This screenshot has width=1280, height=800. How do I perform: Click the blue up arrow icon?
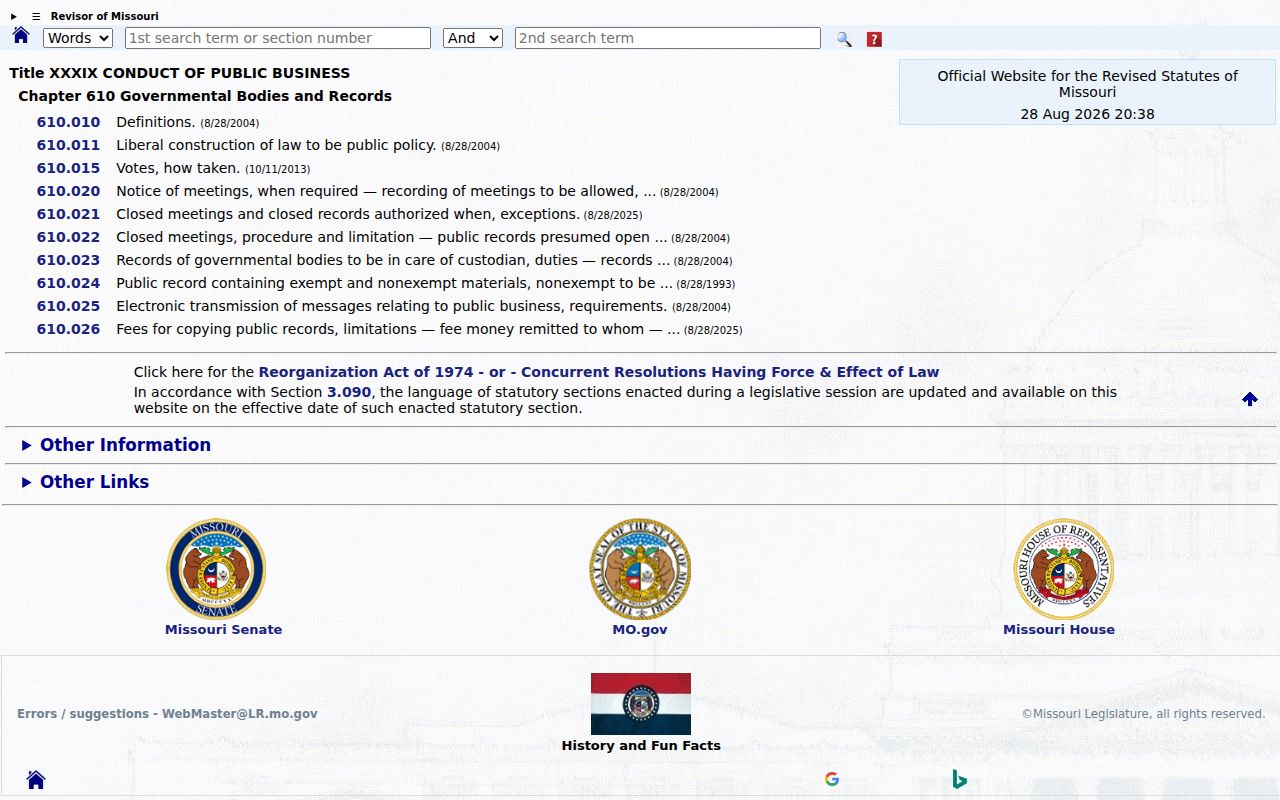click(1250, 399)
